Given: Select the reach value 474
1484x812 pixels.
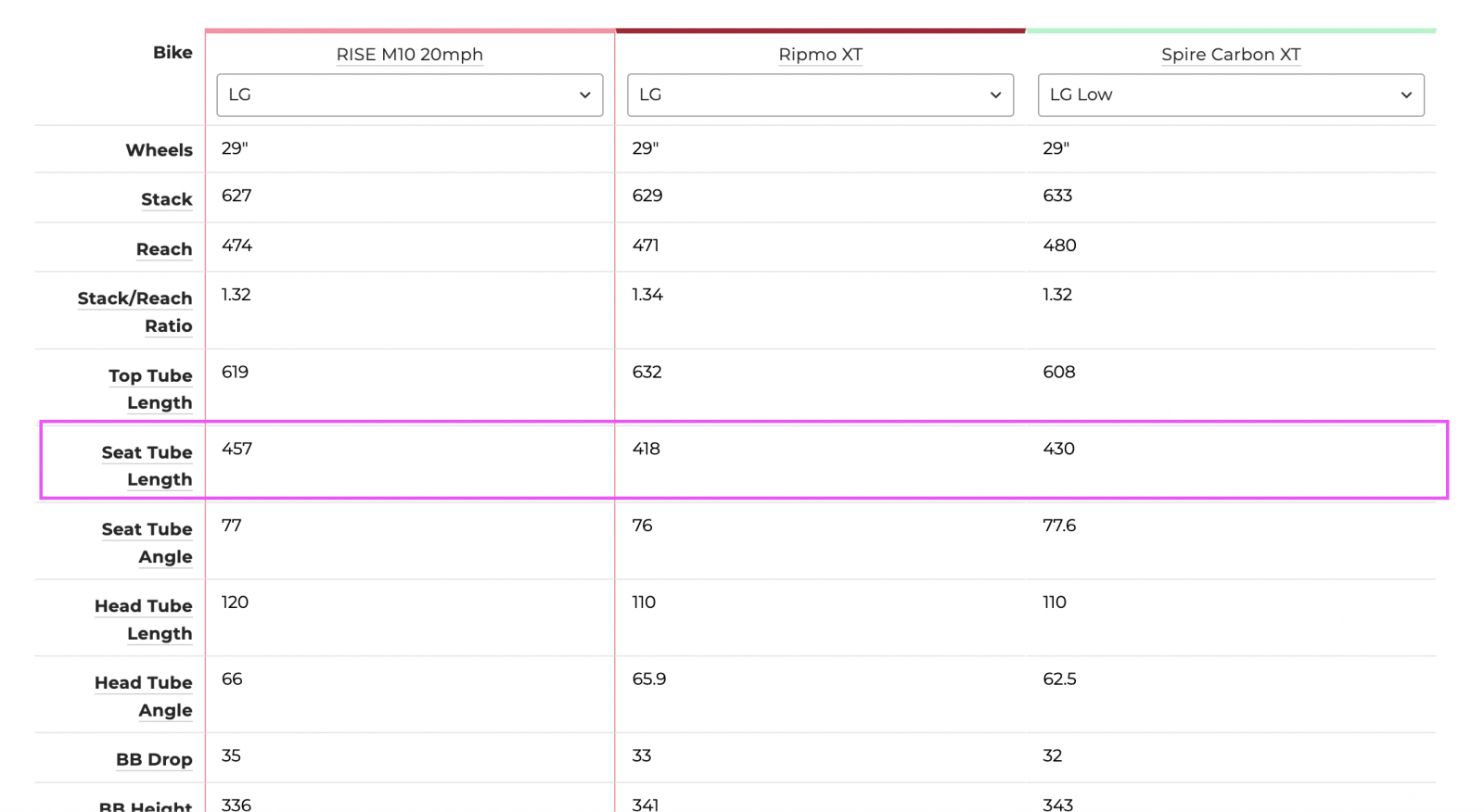Looking at the screenshot, I should 237,246.
